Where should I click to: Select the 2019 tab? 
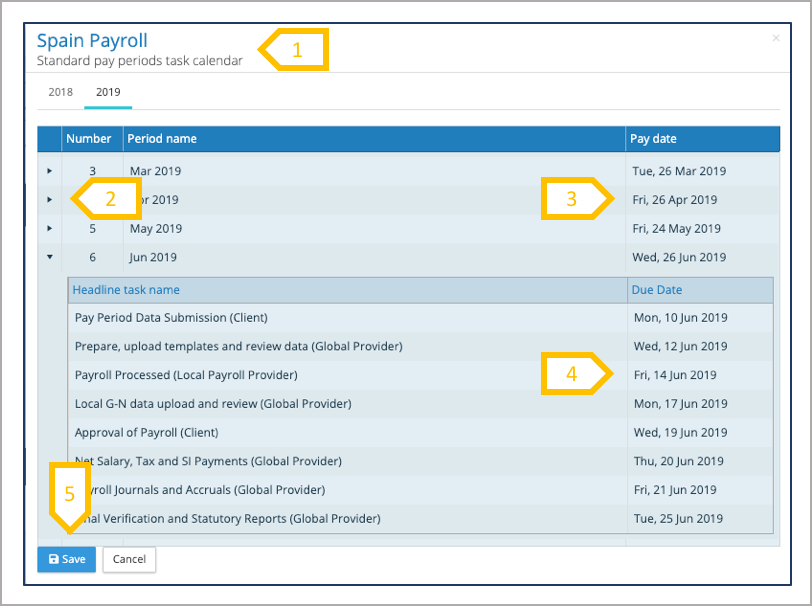coord(108,92)
